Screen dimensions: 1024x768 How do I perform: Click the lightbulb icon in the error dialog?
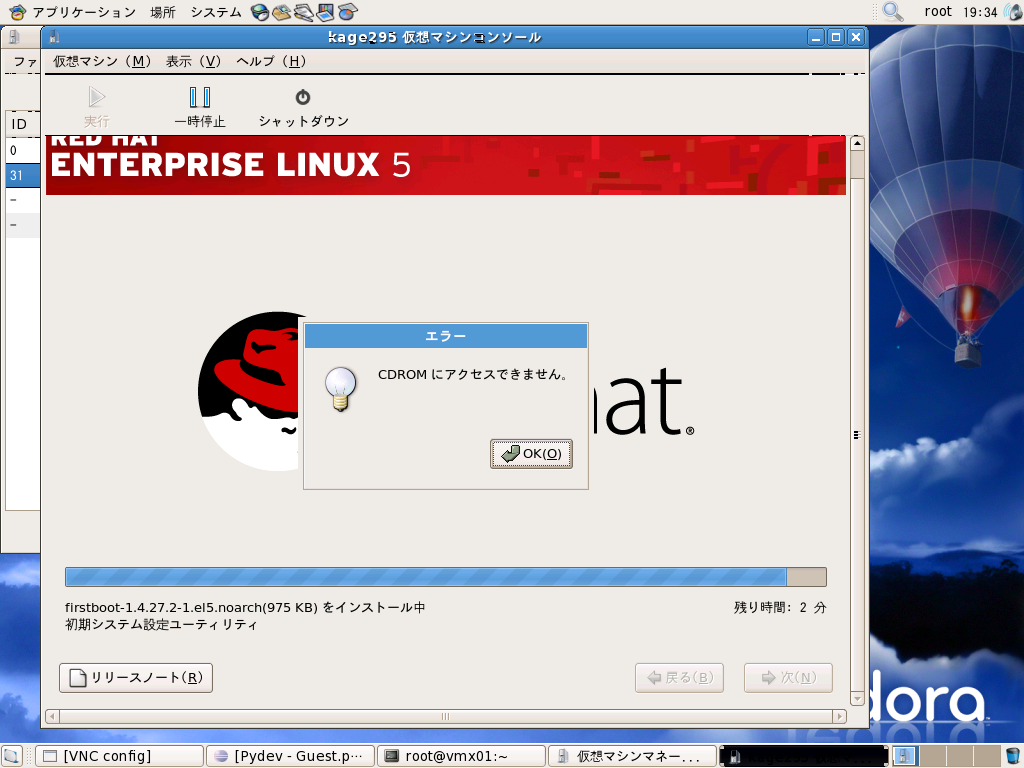(x=340, y=389)
